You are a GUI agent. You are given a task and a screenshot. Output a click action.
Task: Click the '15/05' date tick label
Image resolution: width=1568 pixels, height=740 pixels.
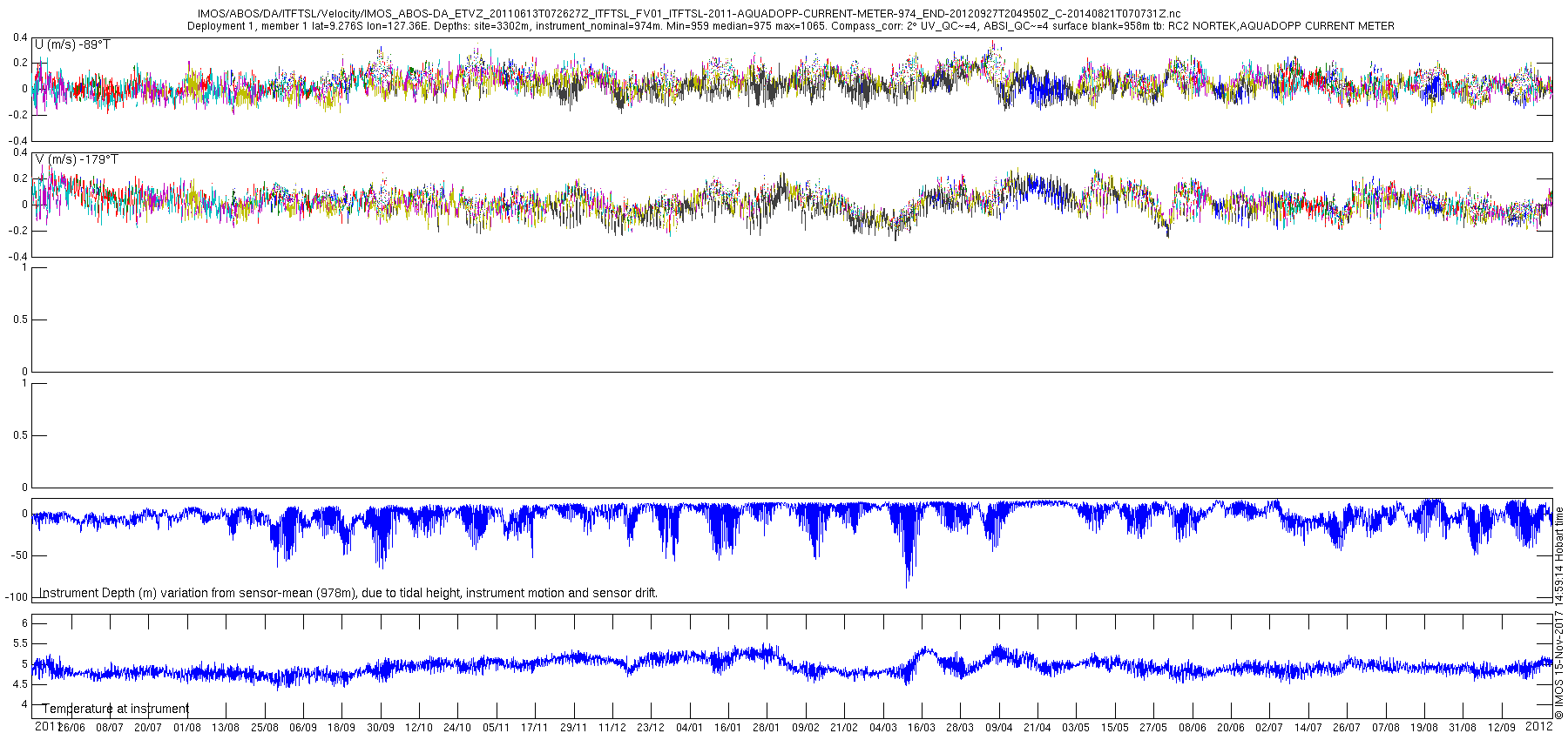[x=1115, y=728]
